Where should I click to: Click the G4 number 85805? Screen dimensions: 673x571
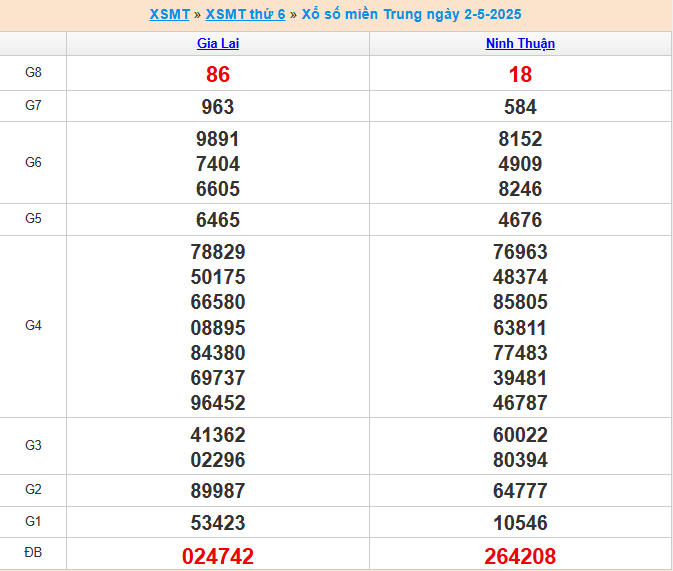tap(520, 302)
